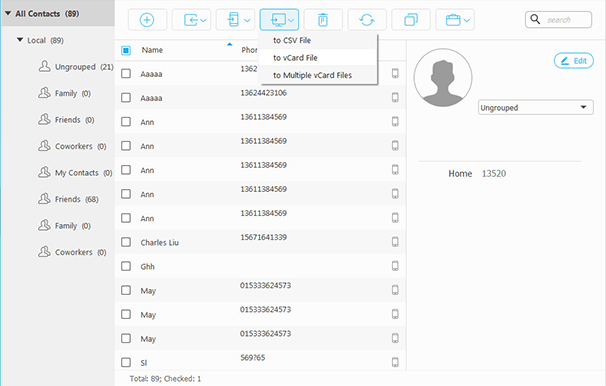Click the de-duplicate contacts toolbar icon
The width and height of the screenshot is (606, 386).
coord(411,20)
